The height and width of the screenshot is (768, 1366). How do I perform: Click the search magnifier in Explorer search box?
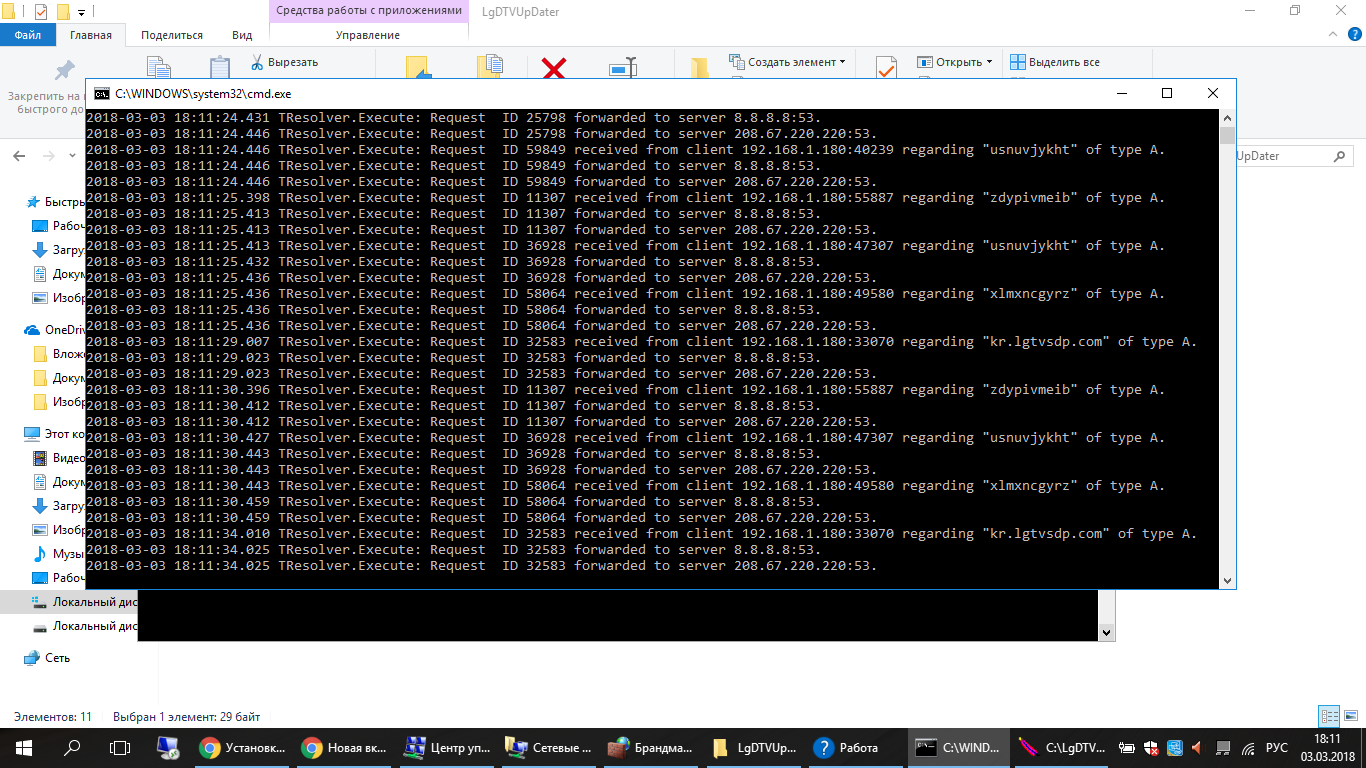click(x=1339, y=156)
